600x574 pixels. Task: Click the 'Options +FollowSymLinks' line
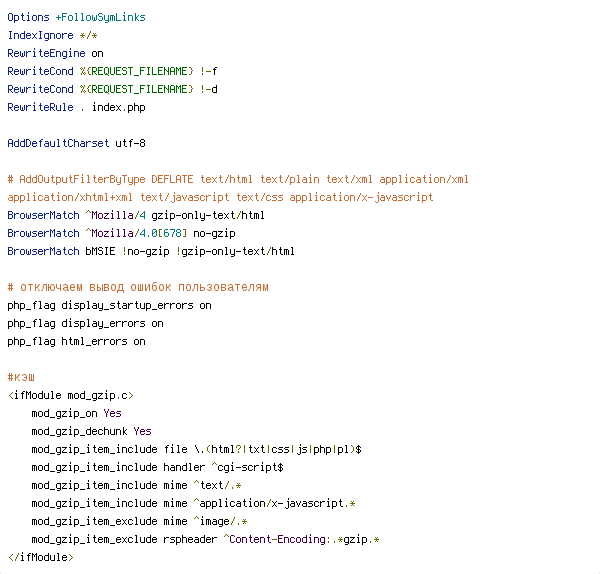(x=77, y=18)
